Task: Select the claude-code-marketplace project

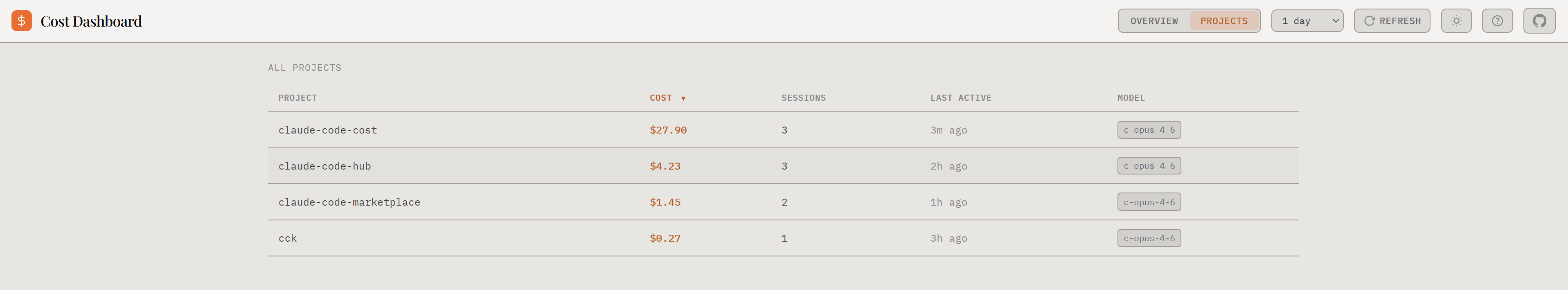Action: pos(349,202)
